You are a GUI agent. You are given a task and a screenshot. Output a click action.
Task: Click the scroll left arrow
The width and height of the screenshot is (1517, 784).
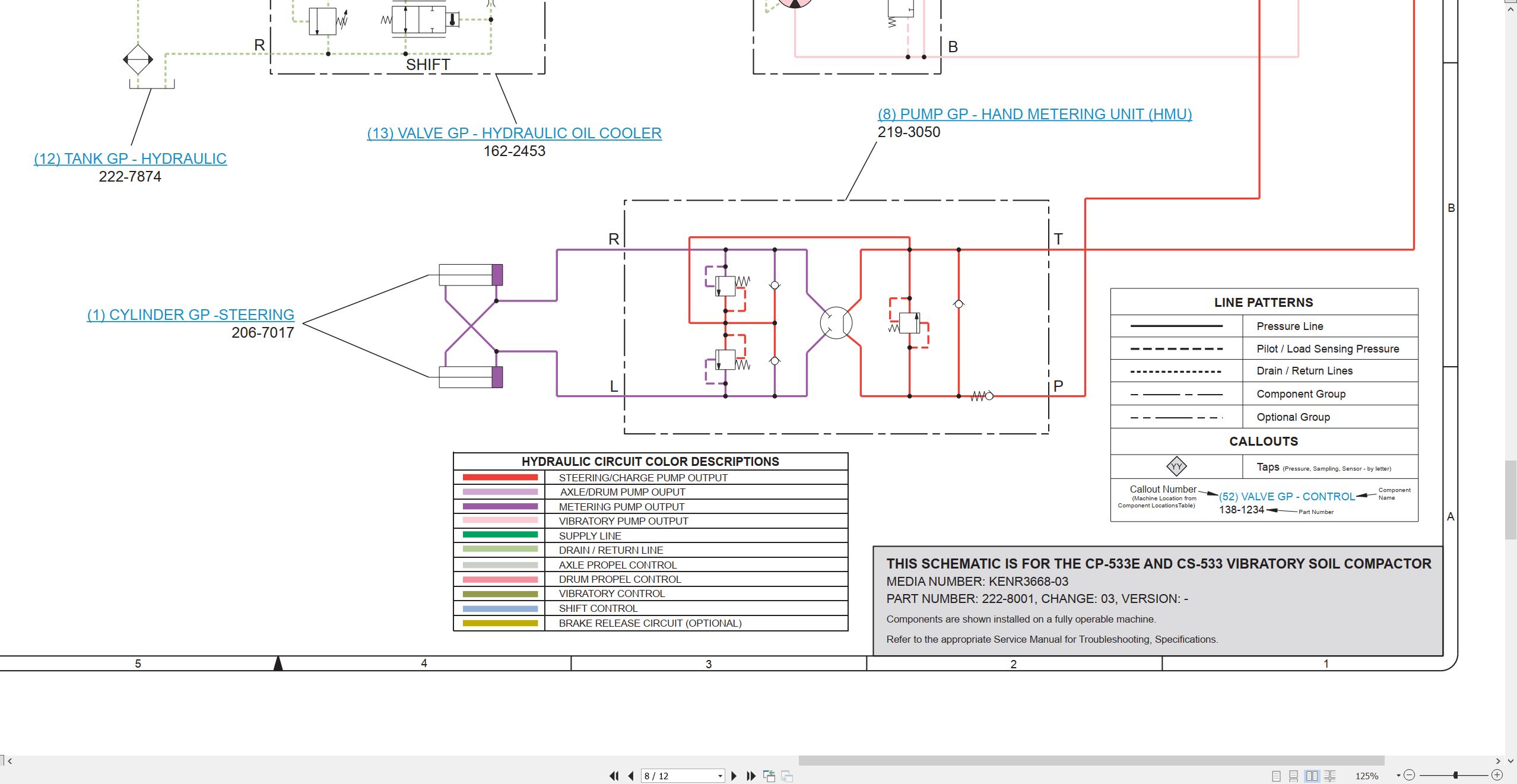click(10, 761)
